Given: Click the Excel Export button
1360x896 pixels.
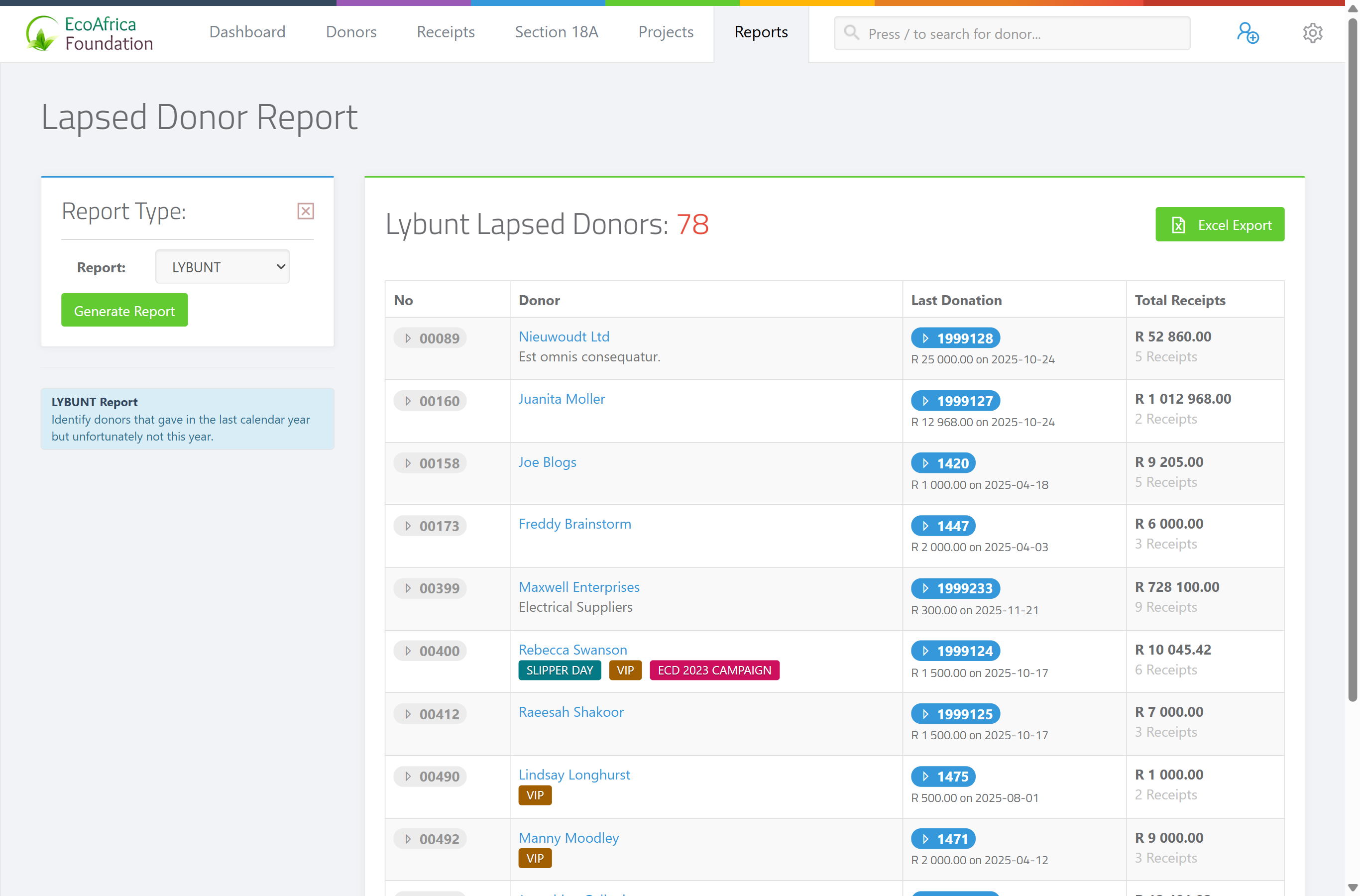Looking at the screenshot, I should point(1220,224).
